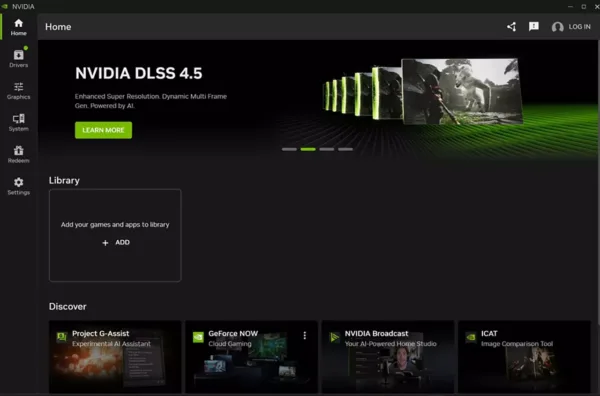The width and height of the screenshot is (600, 396).
Task: Click 'Add your games and apps to library' text
Action: tap(115, 225)
